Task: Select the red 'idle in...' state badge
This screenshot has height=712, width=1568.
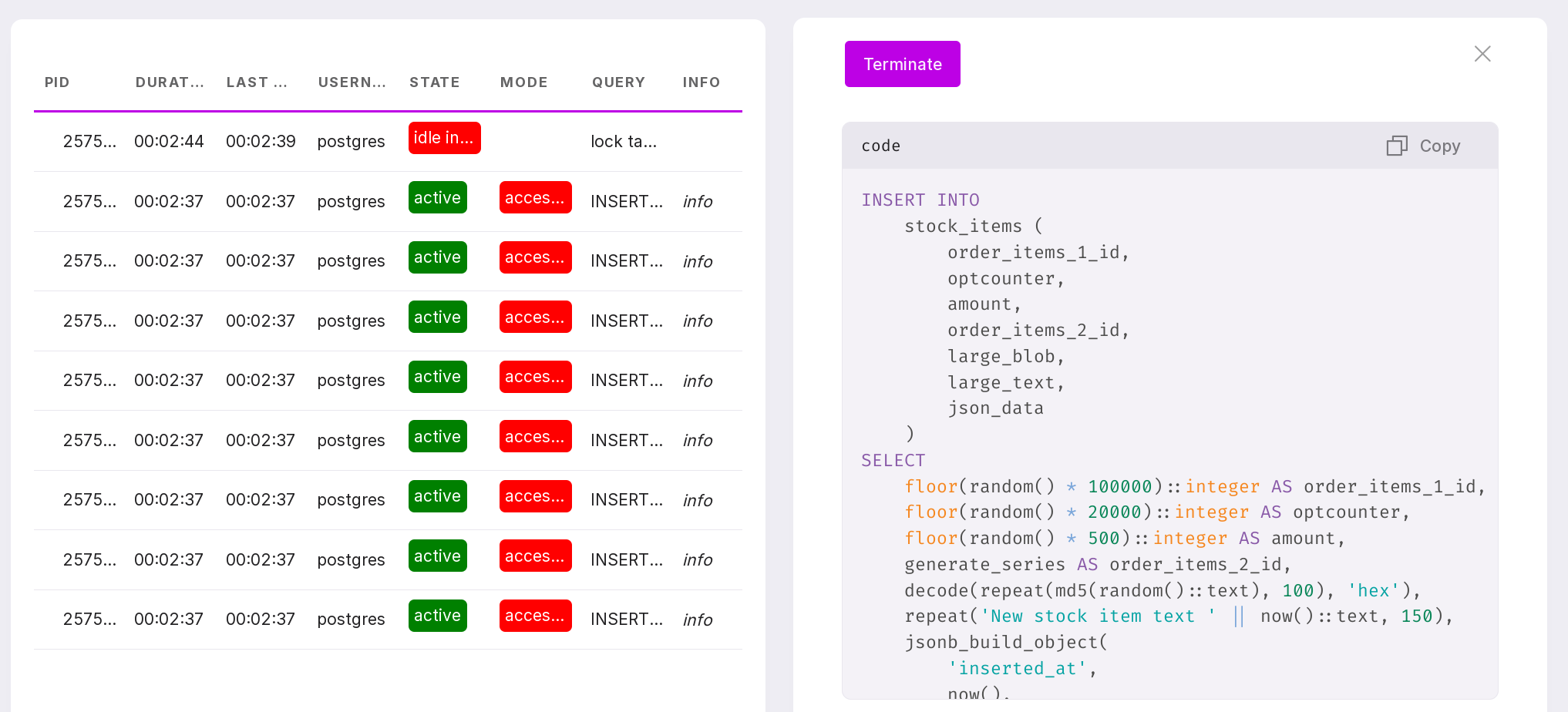Action: point(444,138)
